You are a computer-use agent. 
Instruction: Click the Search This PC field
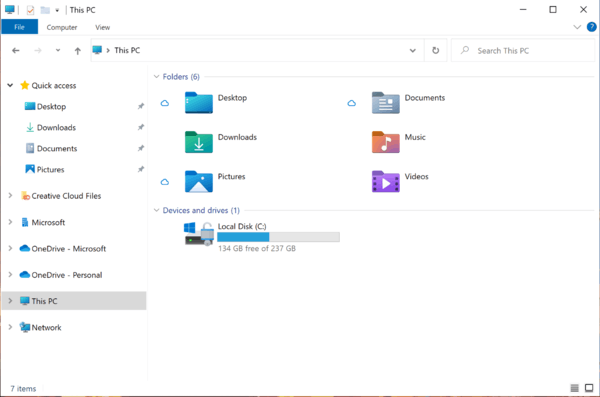point(523,51)
